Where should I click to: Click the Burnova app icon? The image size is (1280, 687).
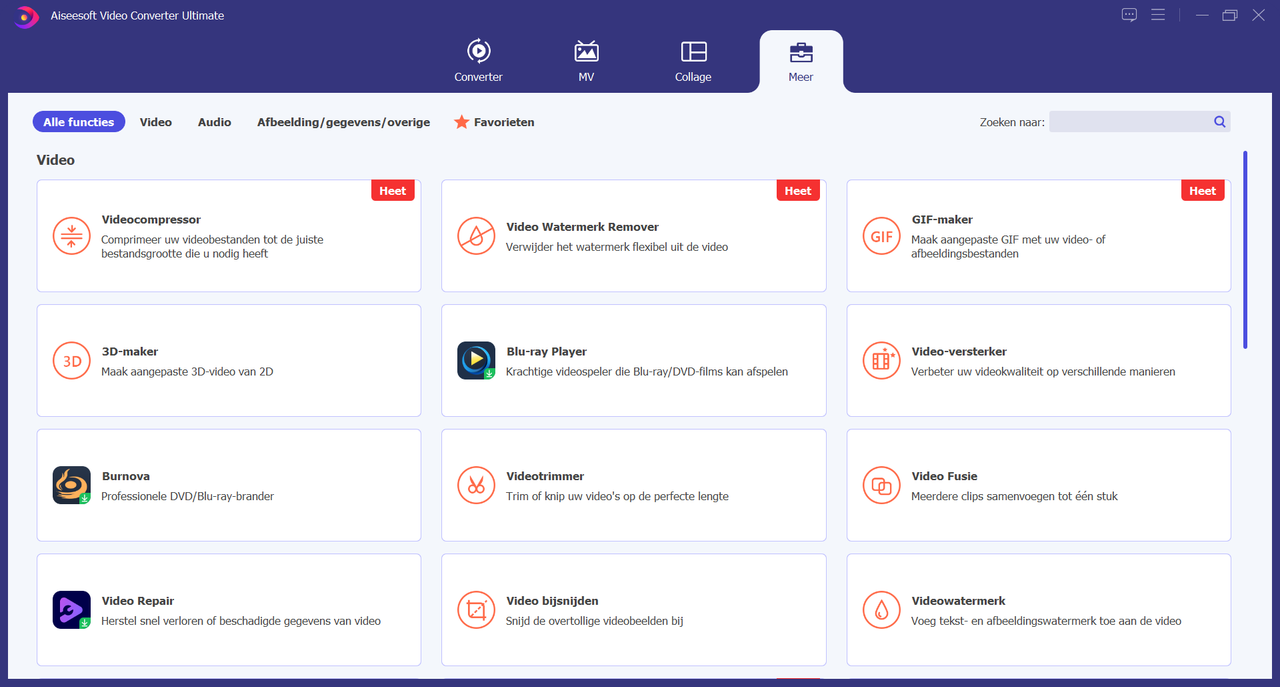tap(72, 485)
